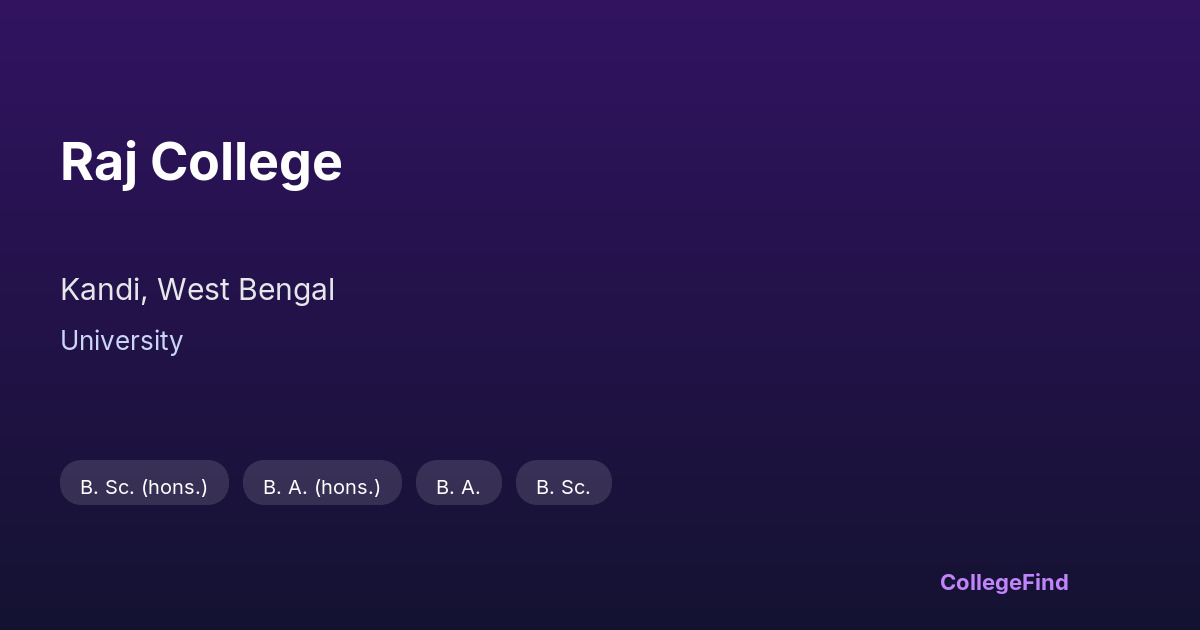Viewport: 1200px width, 630px height.
Task: Click the University type label
Action: (121, 341)
